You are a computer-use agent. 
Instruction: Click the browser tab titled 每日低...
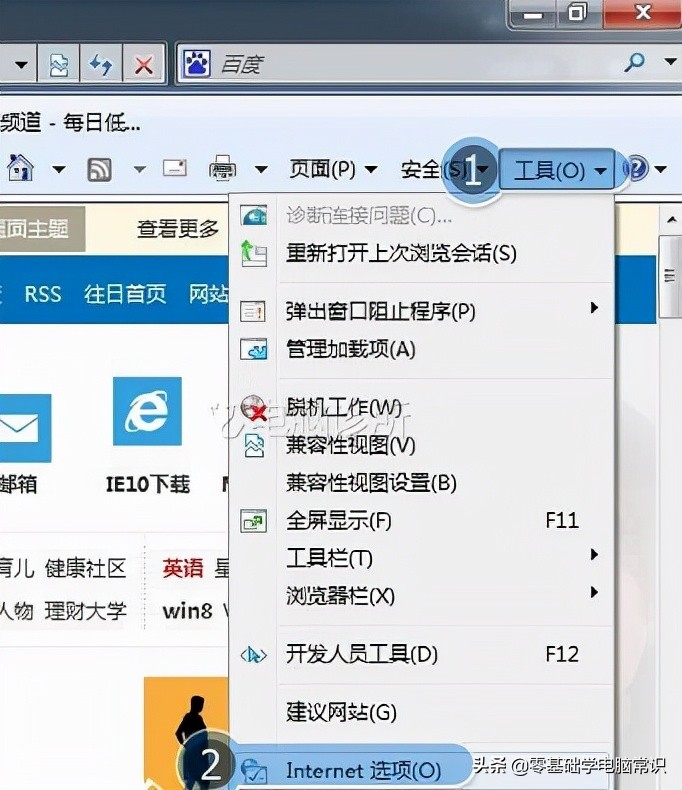point(71,122)
